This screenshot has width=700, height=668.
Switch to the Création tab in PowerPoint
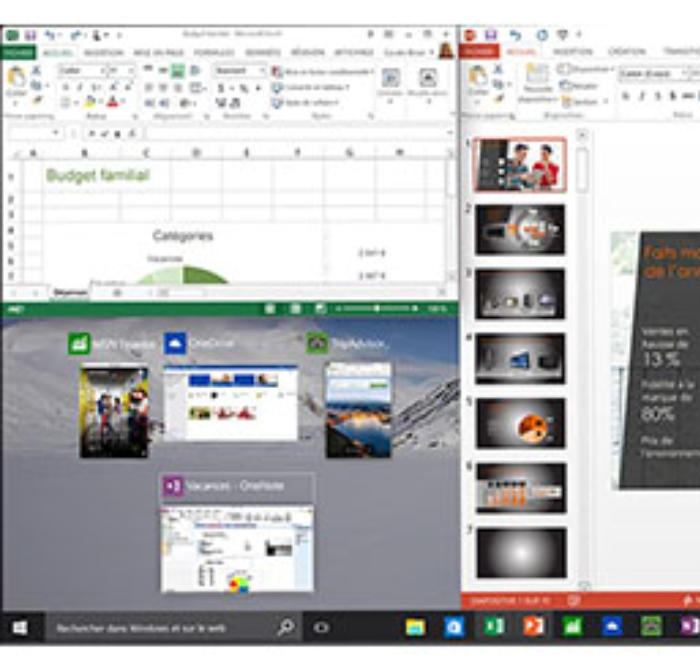(626, 51)
